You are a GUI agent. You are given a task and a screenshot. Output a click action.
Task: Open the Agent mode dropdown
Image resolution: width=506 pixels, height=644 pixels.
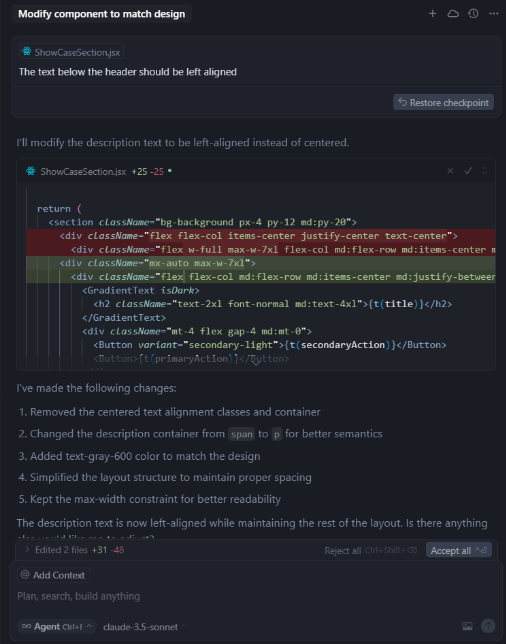point(57,627)
